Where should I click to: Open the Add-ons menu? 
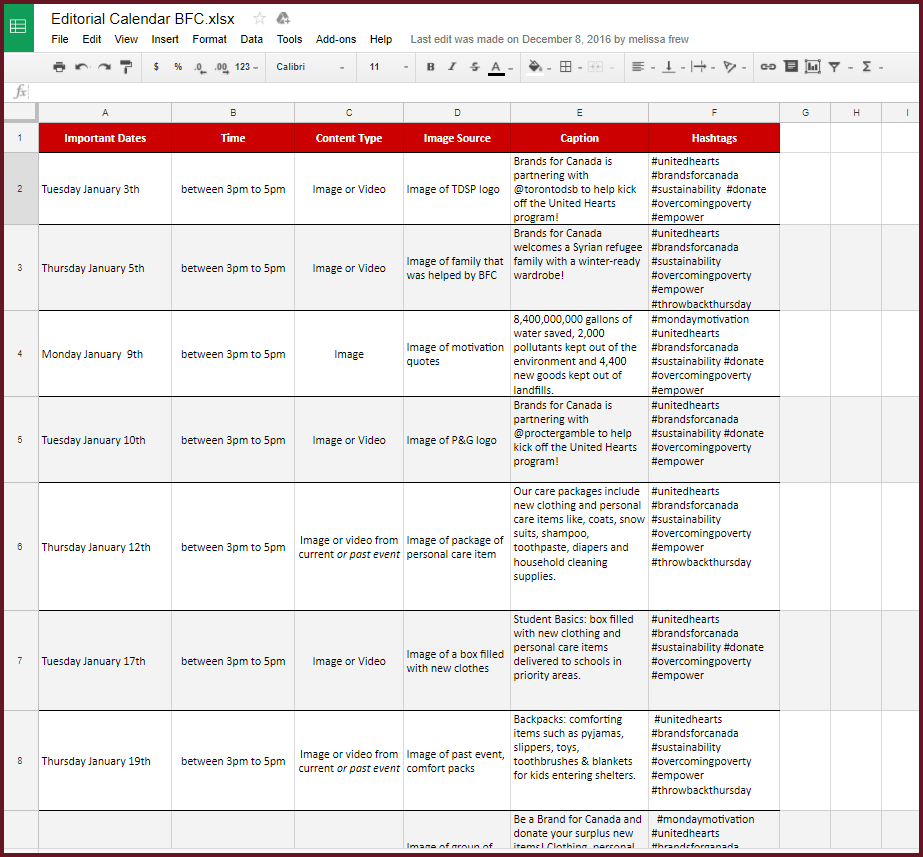336,39
